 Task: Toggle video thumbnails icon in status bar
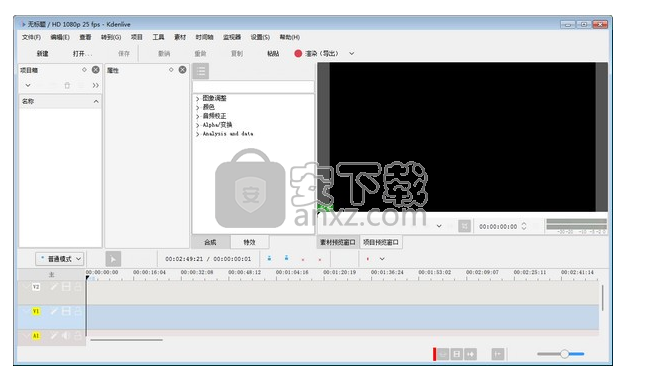click(457, 354)
